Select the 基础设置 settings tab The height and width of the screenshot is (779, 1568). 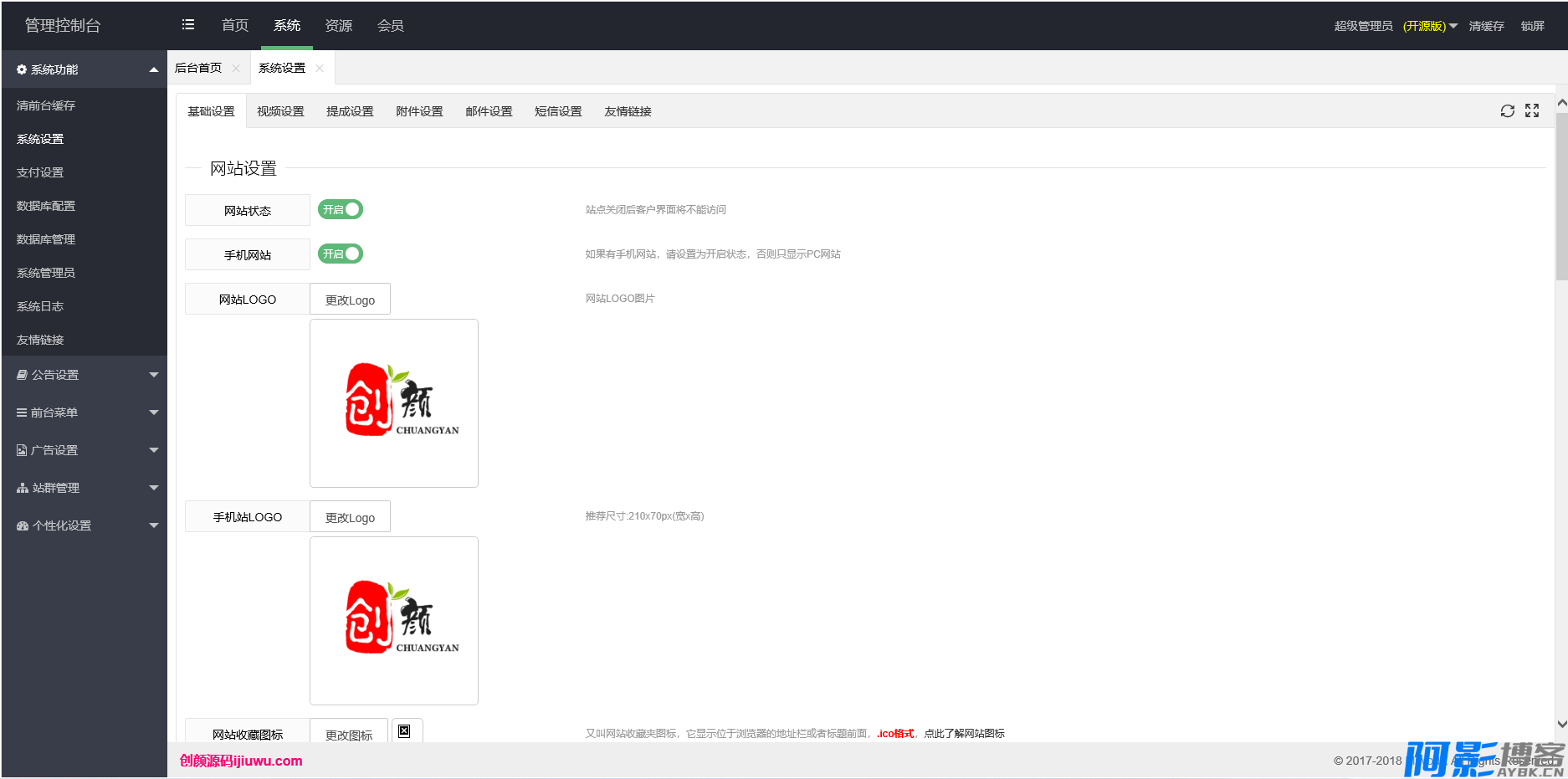pos(211,111)
